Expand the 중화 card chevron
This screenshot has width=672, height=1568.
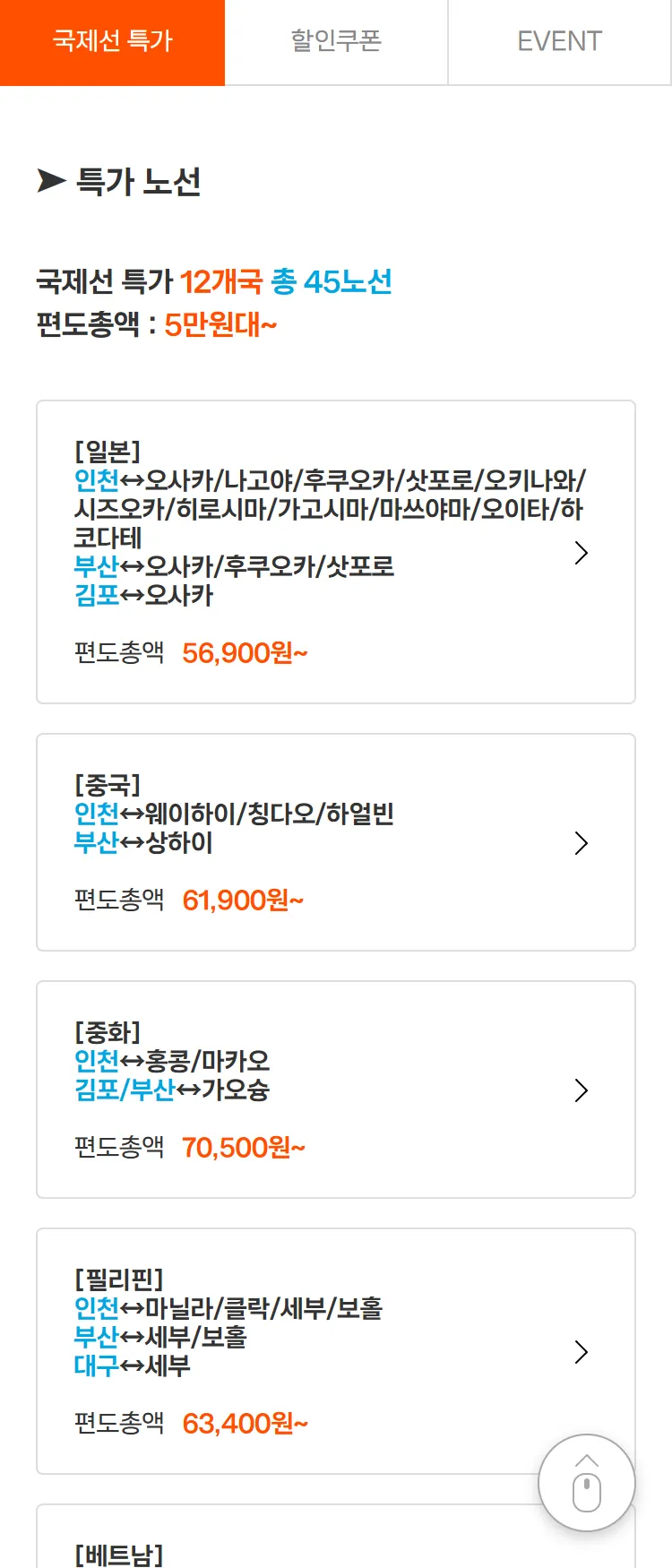click(x=581, y=1090)
